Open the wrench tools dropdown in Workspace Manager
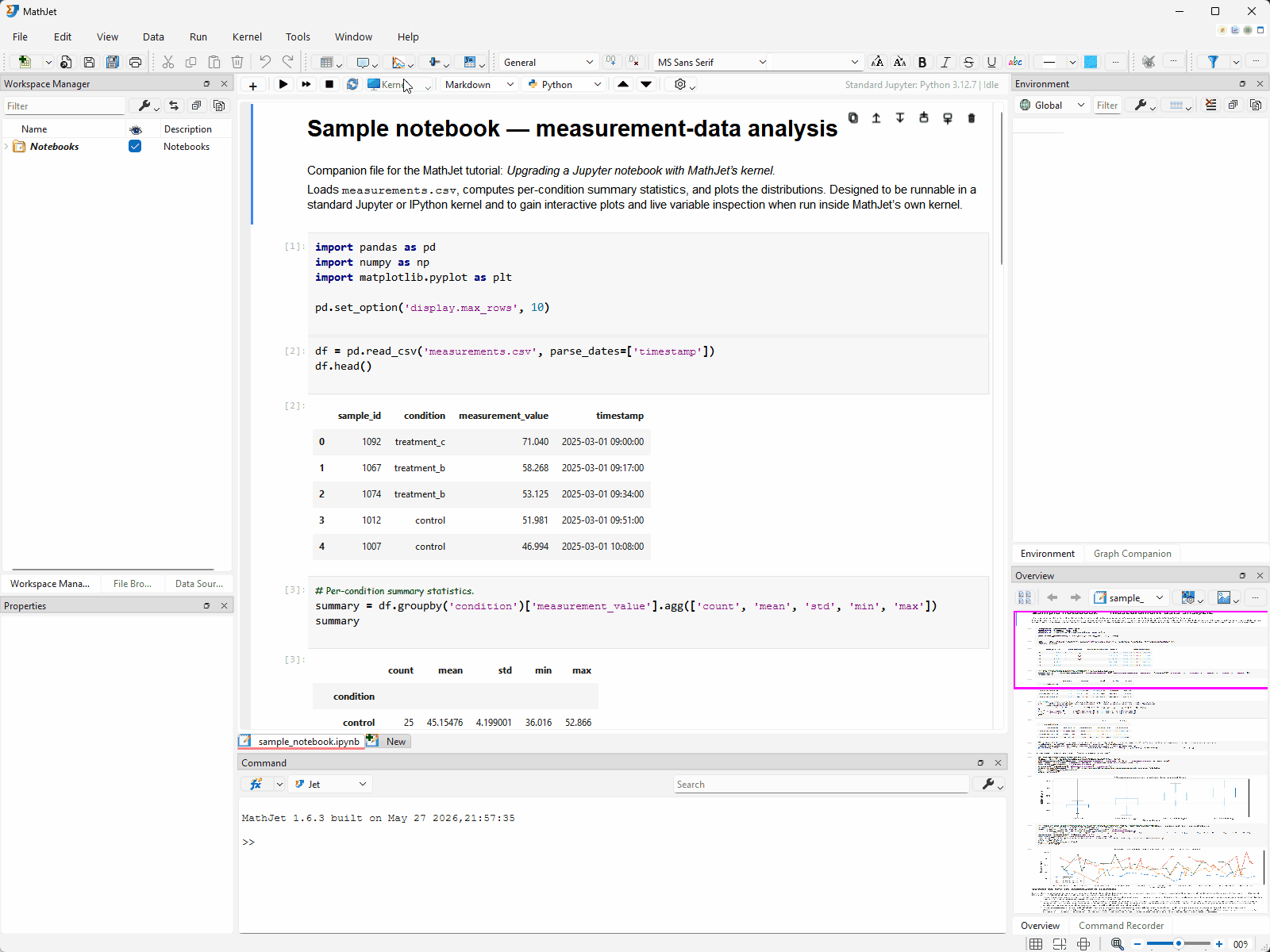Viewport: 1270px width, 952px height. pyautogui.click(x=148, y=106)
